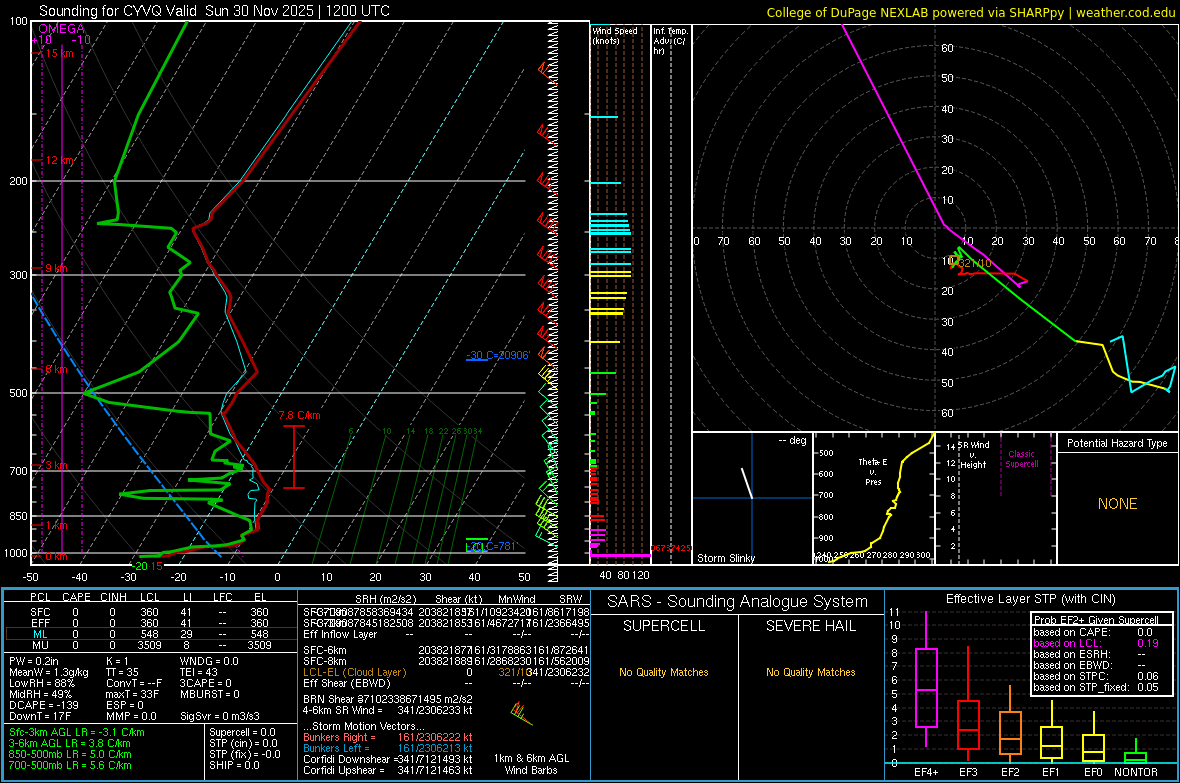
Task: Click the 500 pressure level label
Action: (x=18, y=393)
